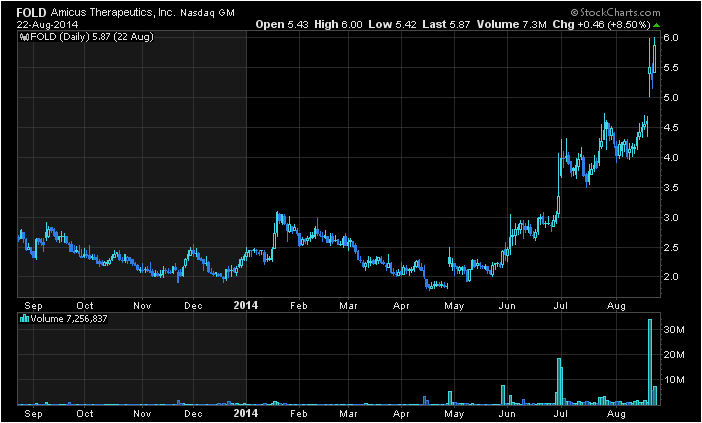Click the Aug label under the price chart
702x423 pixels.
point(617,306)
